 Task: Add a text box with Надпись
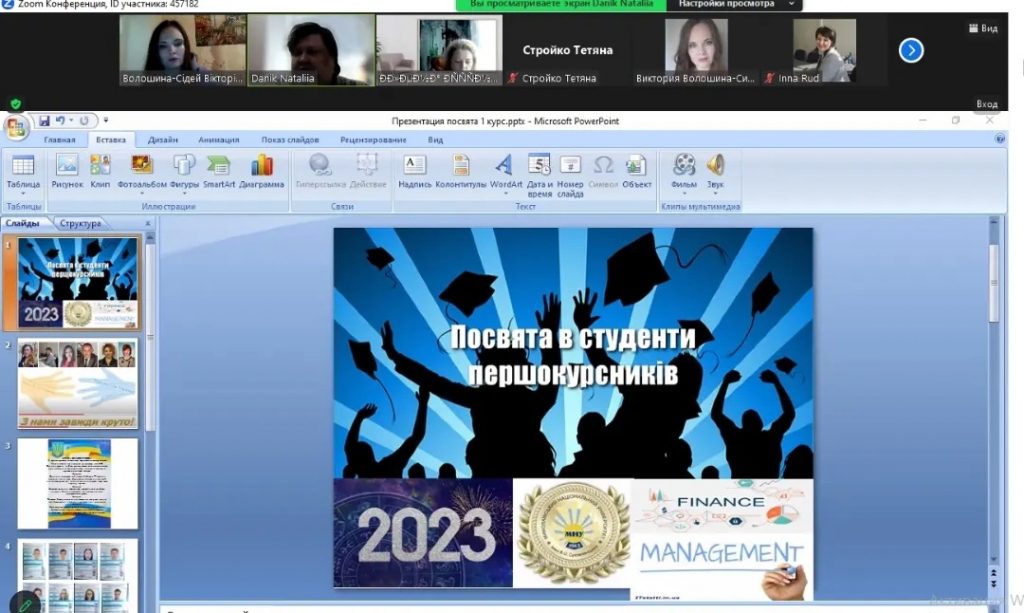pos(414,170)
